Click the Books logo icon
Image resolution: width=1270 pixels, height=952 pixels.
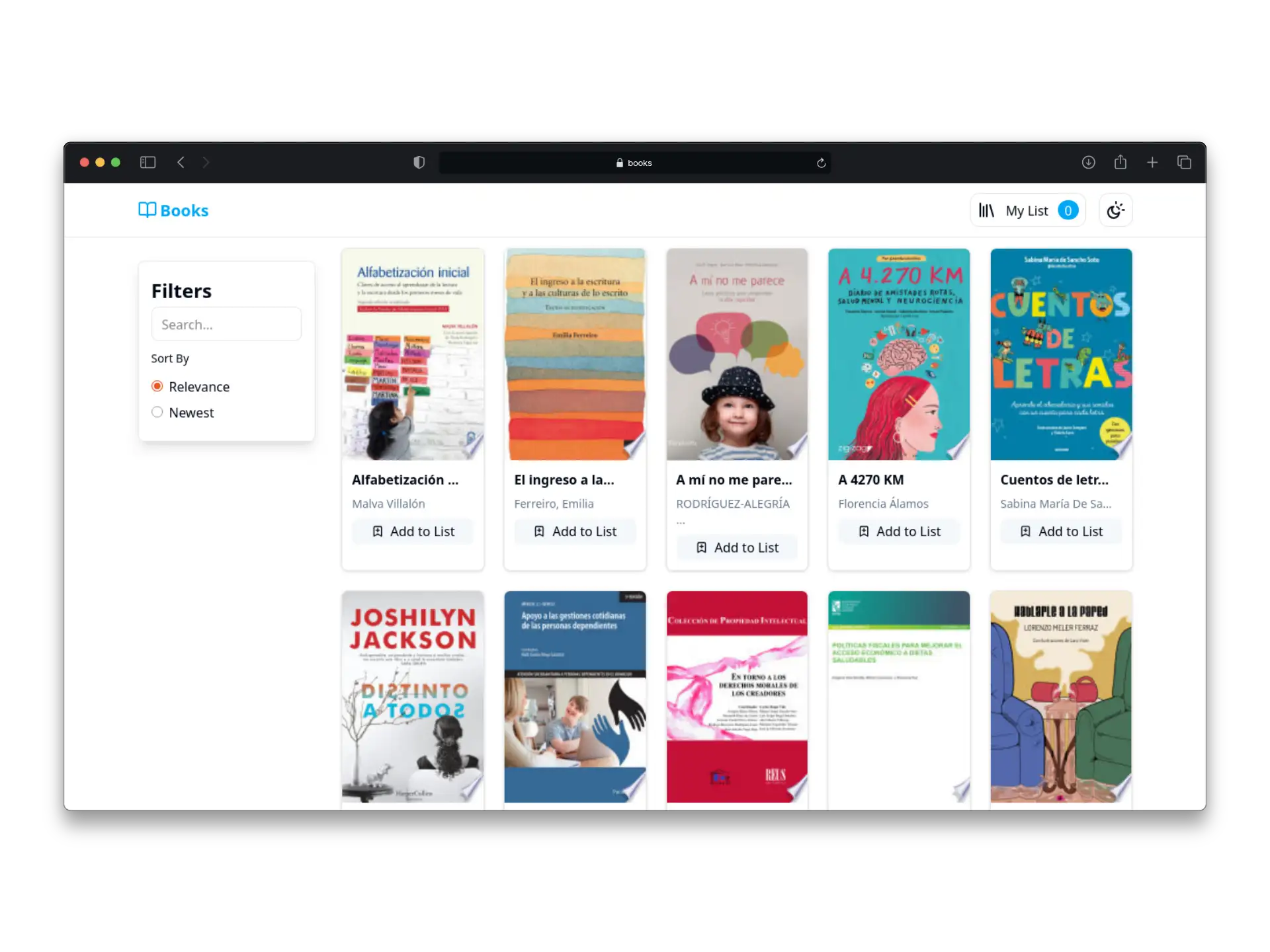(147, 210)
